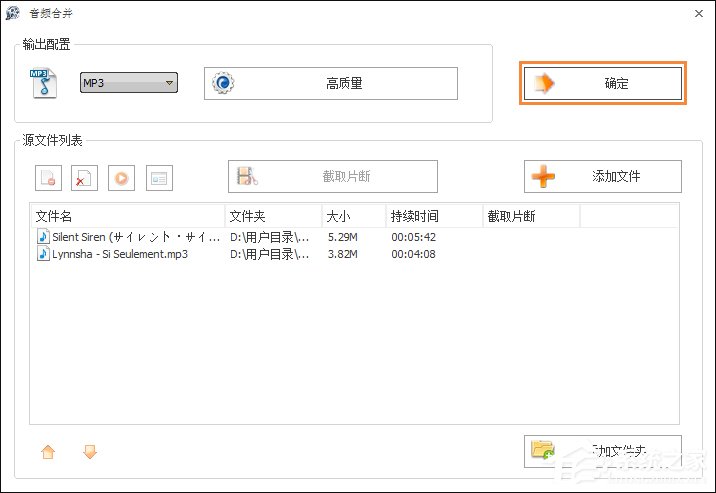Viewport: 716px width, 493px height.
Task: Click the clear file list icon
Action: point(85,178)
